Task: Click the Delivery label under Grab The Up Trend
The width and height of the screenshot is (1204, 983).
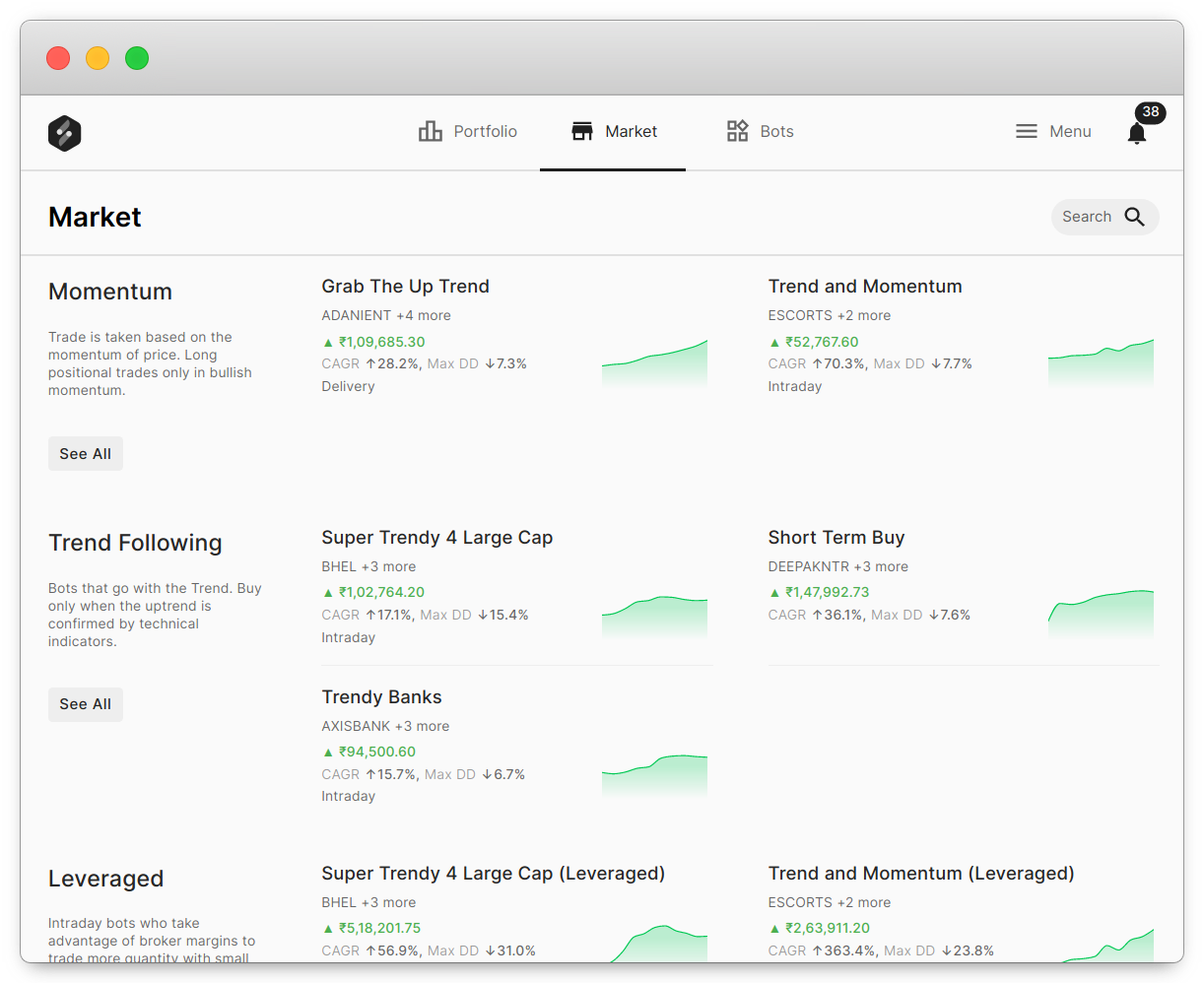Action: (x=348, y=386)
